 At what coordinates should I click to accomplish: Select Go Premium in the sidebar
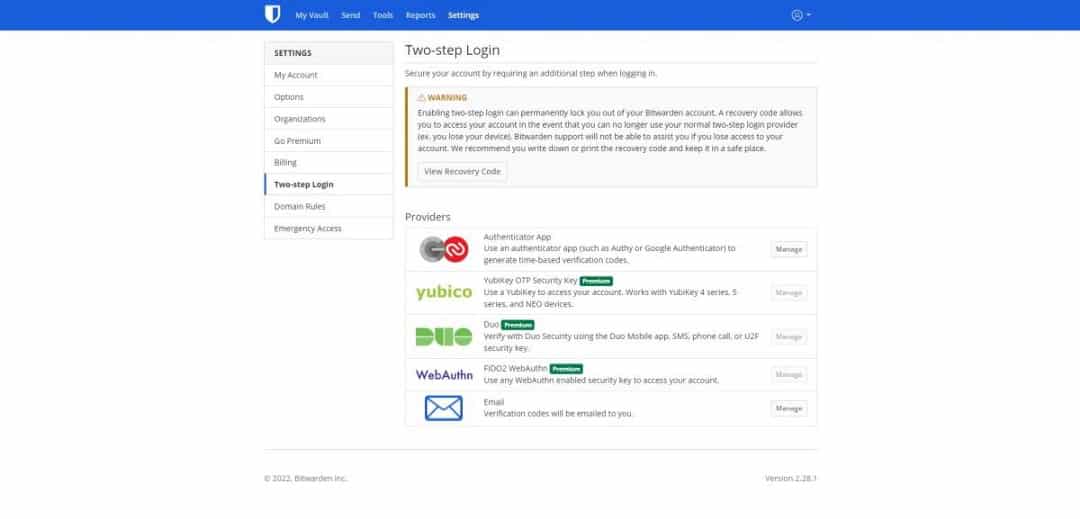pyautogui.click(x=297, y=141)
